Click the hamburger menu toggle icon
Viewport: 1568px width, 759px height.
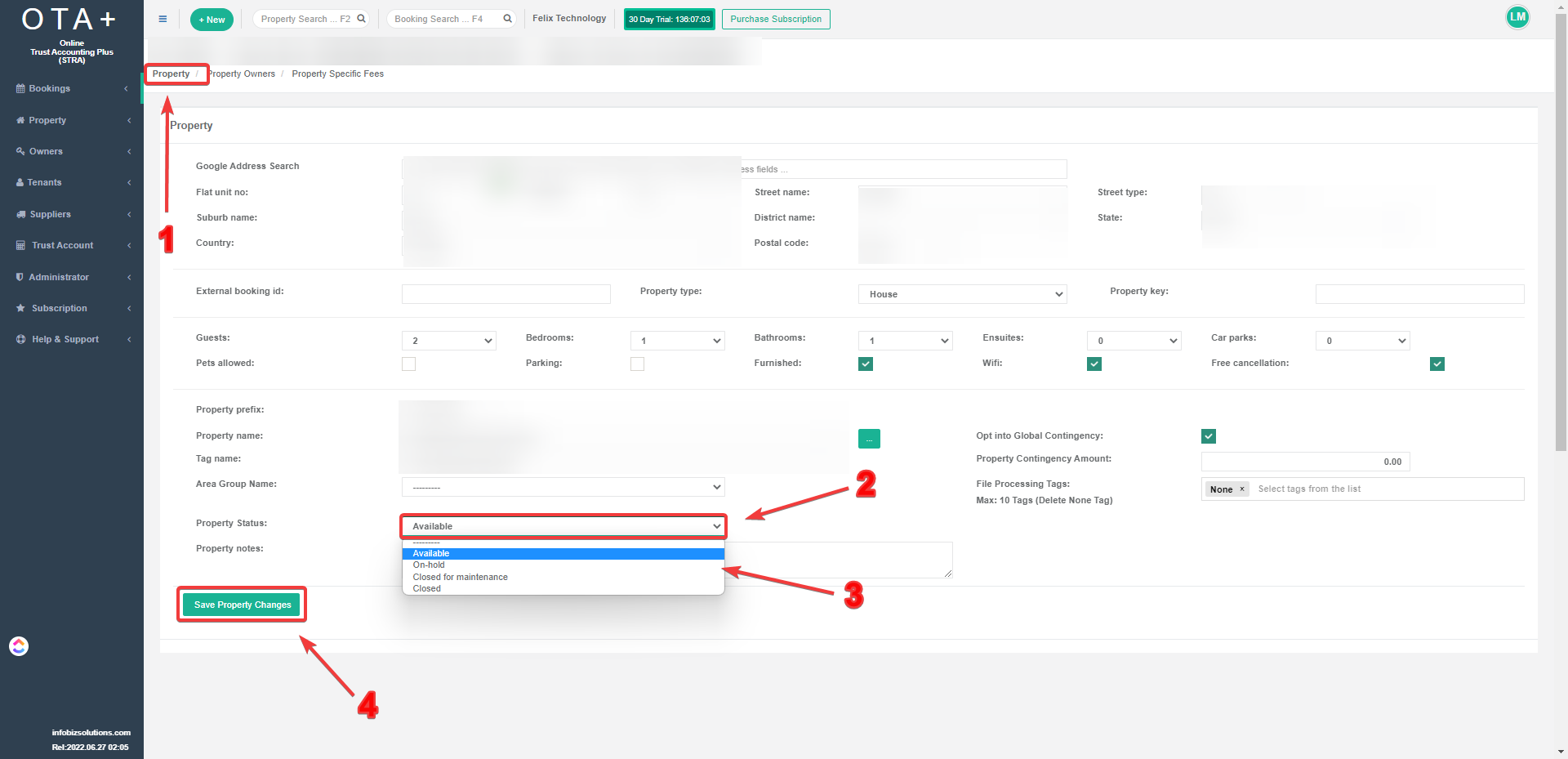point(163,19)
